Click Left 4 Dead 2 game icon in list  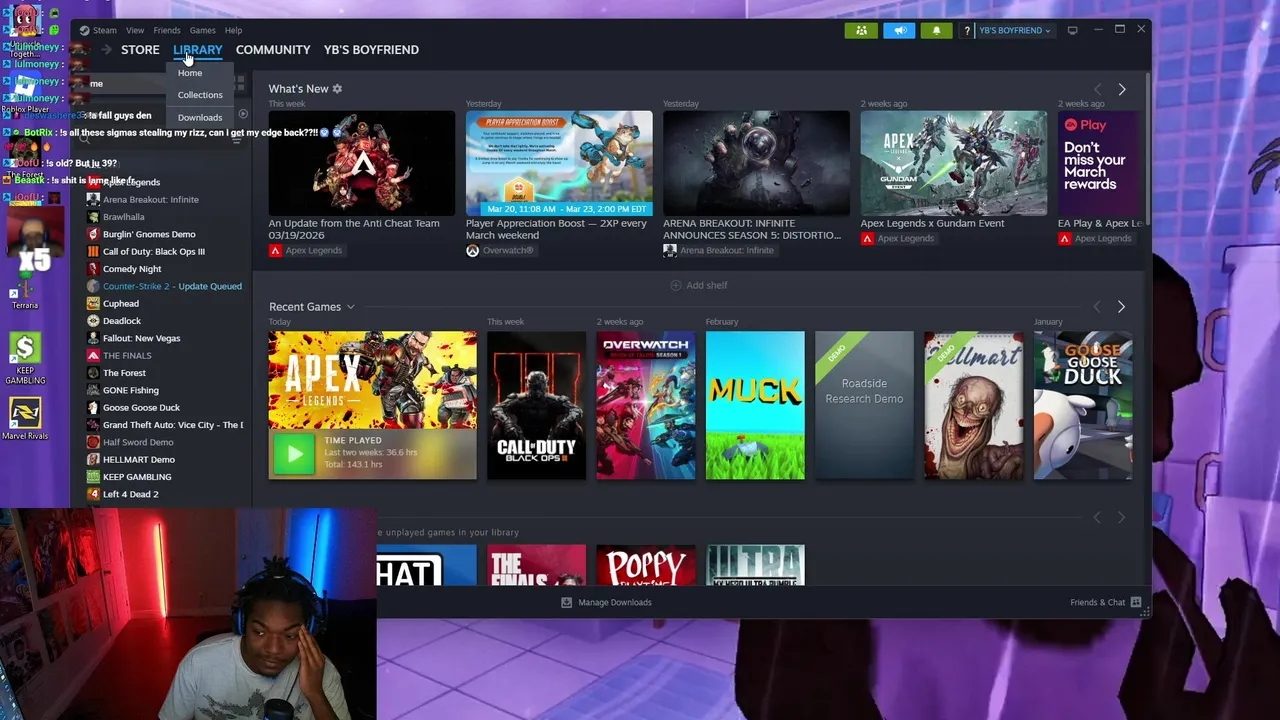93,494
